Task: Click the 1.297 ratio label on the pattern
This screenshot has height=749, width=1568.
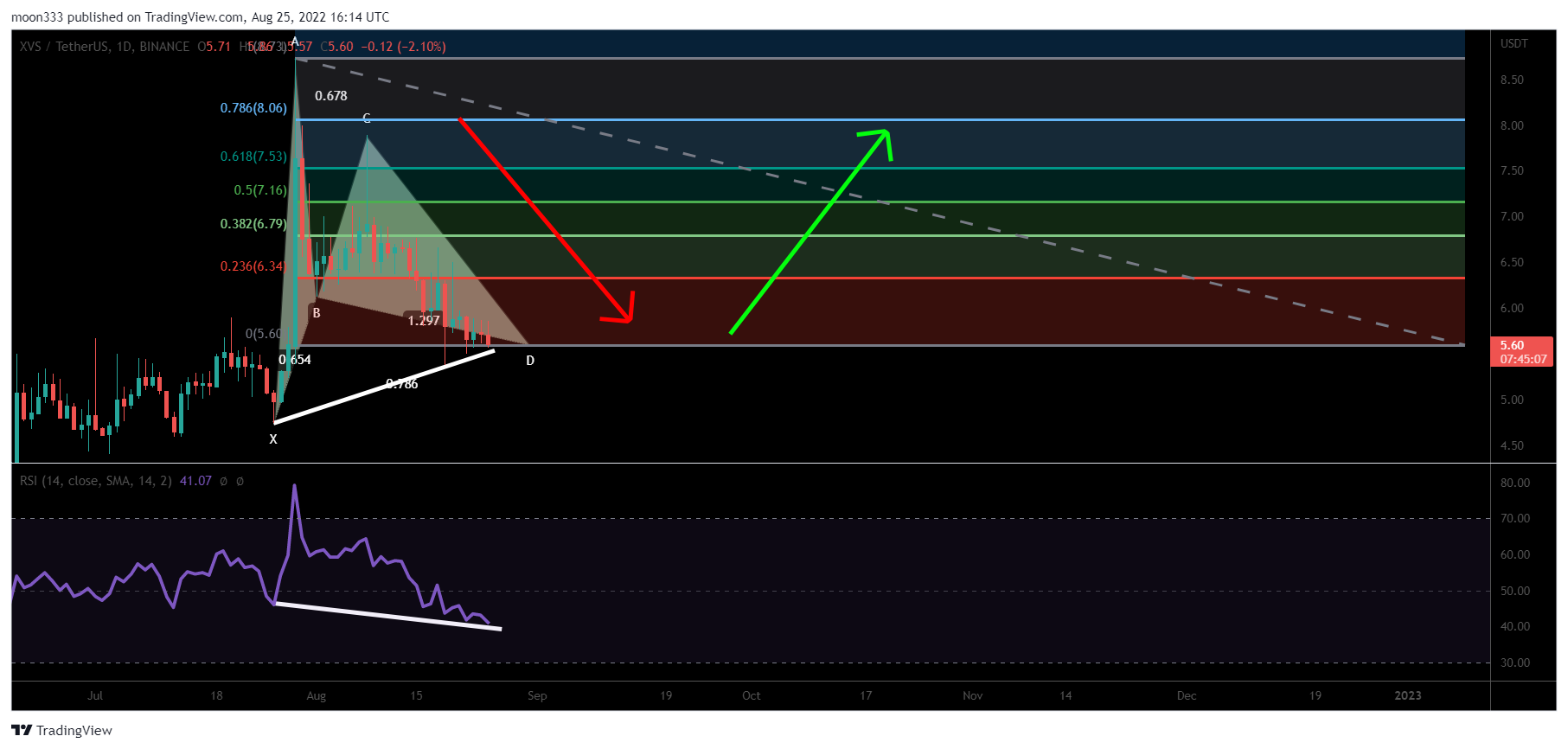Action: click(424, 321)
